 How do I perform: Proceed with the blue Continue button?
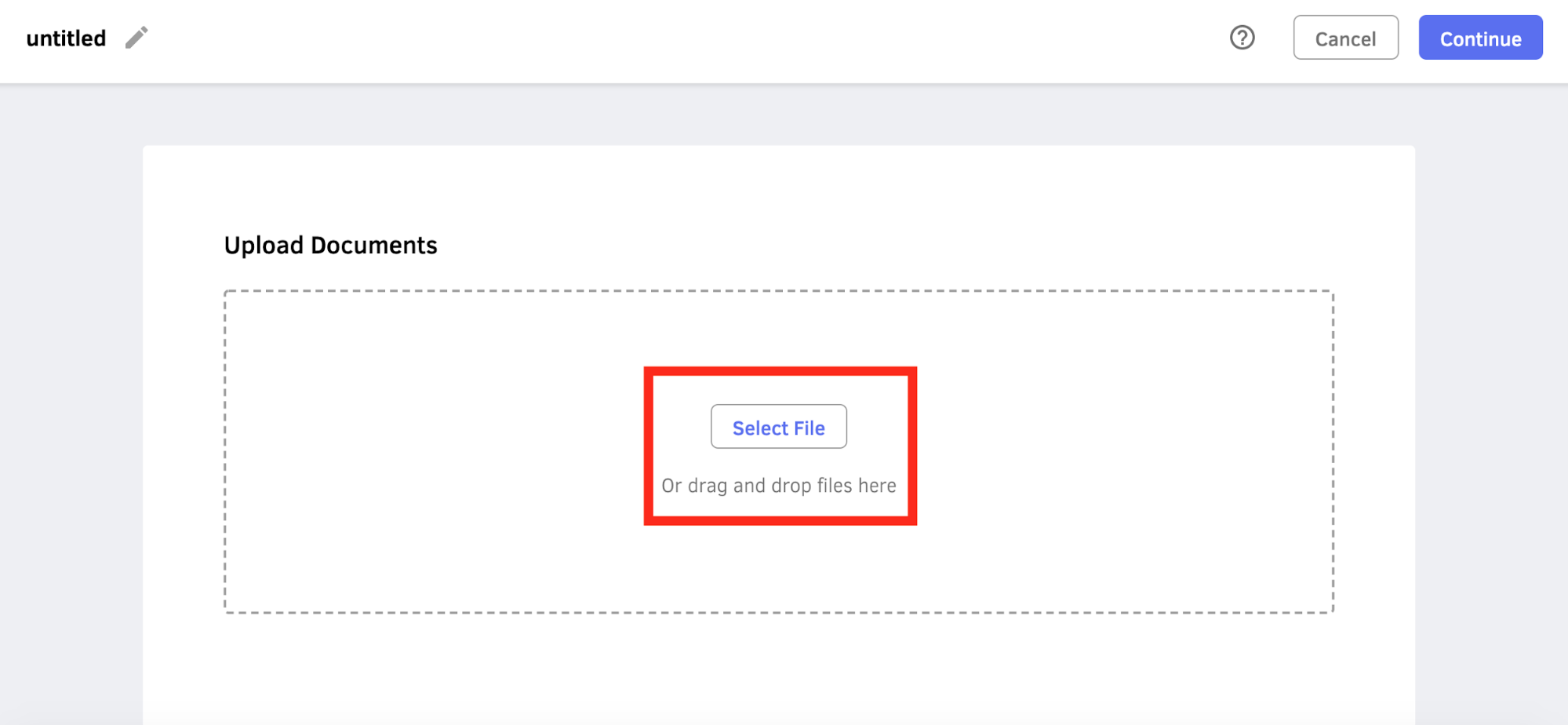point(1480,38)
